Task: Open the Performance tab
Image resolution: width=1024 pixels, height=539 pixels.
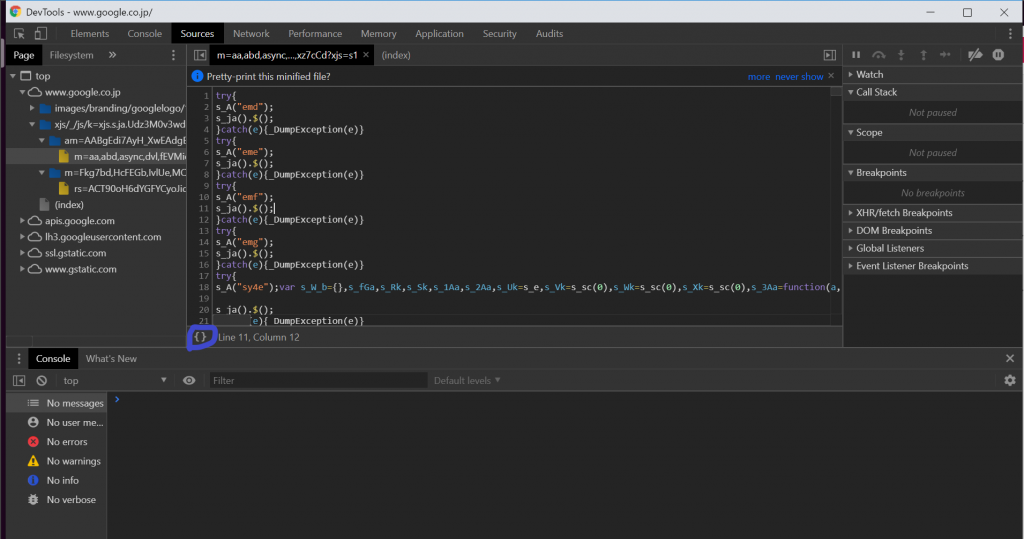Action: pyautogui.click(x=315, y=33)
